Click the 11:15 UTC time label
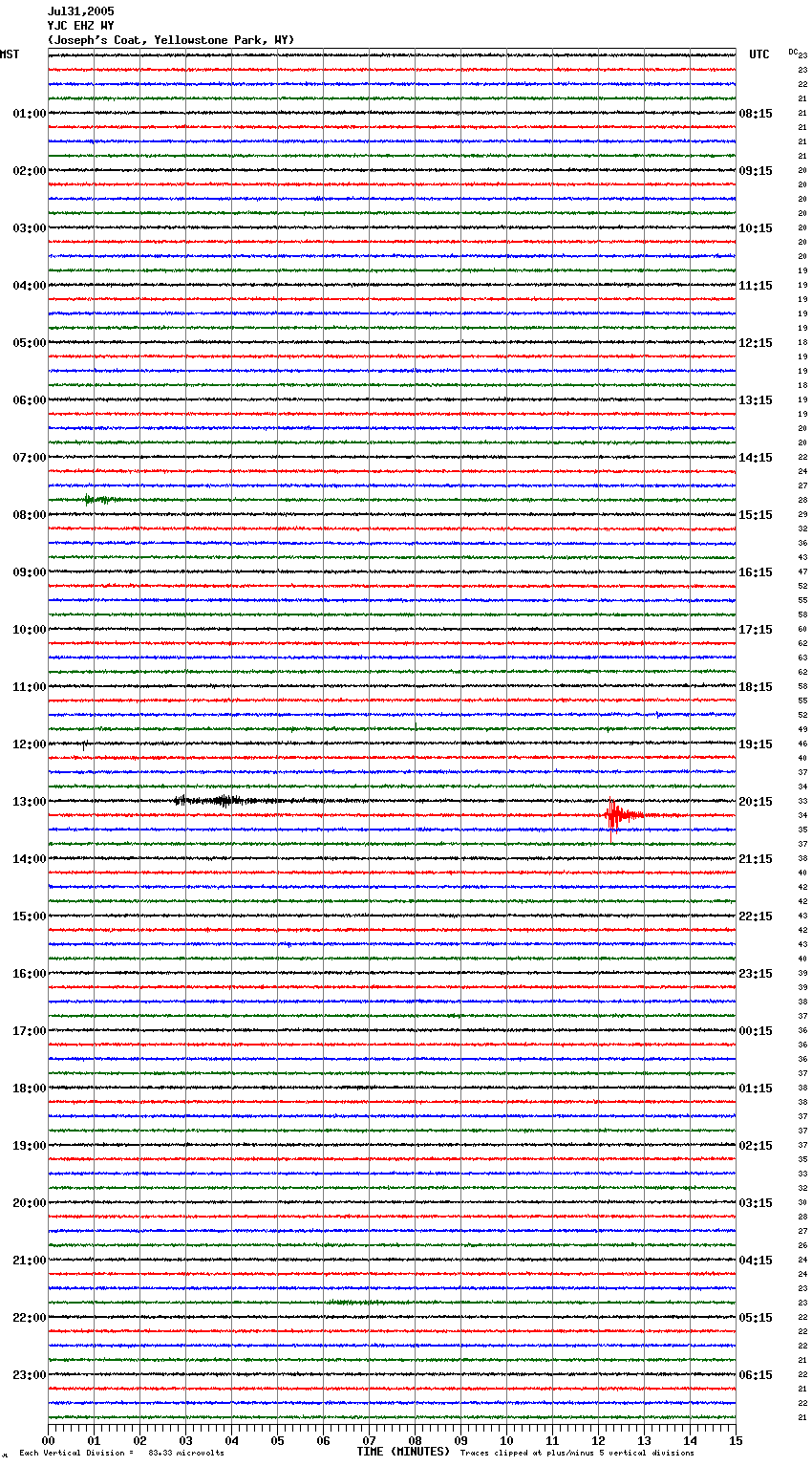This screenshot has height=1466, width=812. (756, 286)
